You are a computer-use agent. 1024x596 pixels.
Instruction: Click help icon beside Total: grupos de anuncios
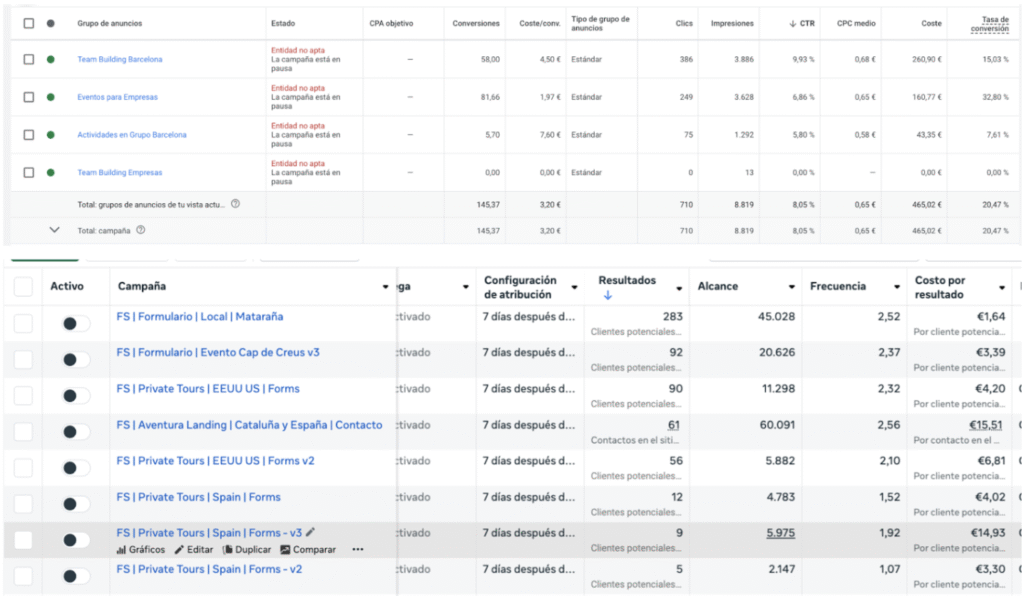235,204
